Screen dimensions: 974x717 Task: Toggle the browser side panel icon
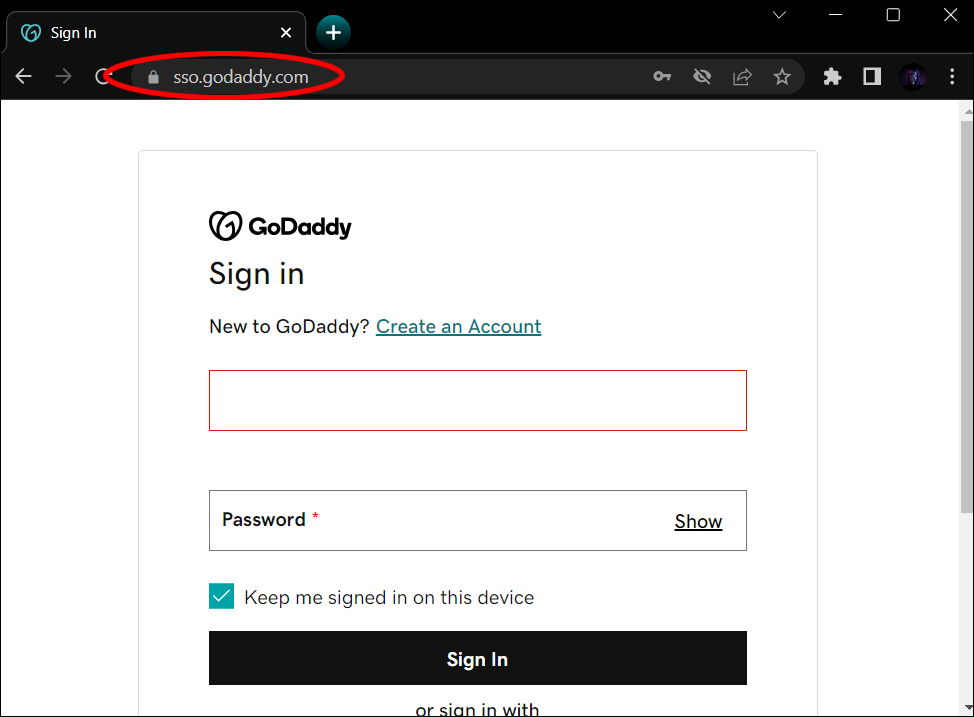click(x=872, y=76)
